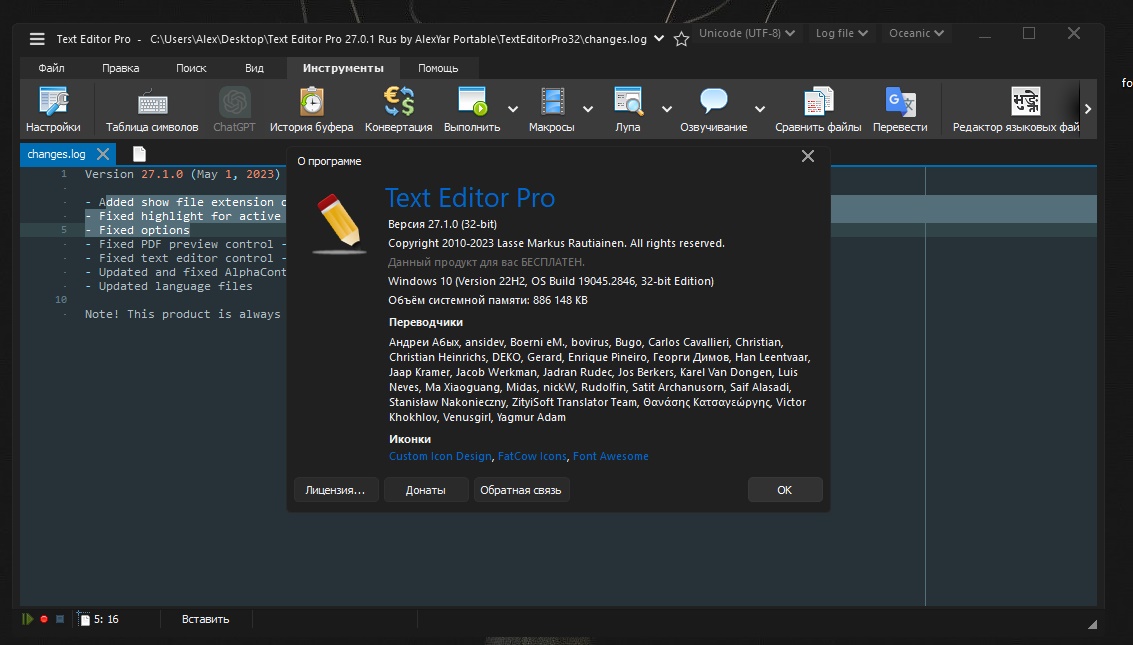Click the Озвучивание speech bubble icon
Screen dimensions: 1133x645
tap(713, 101)
